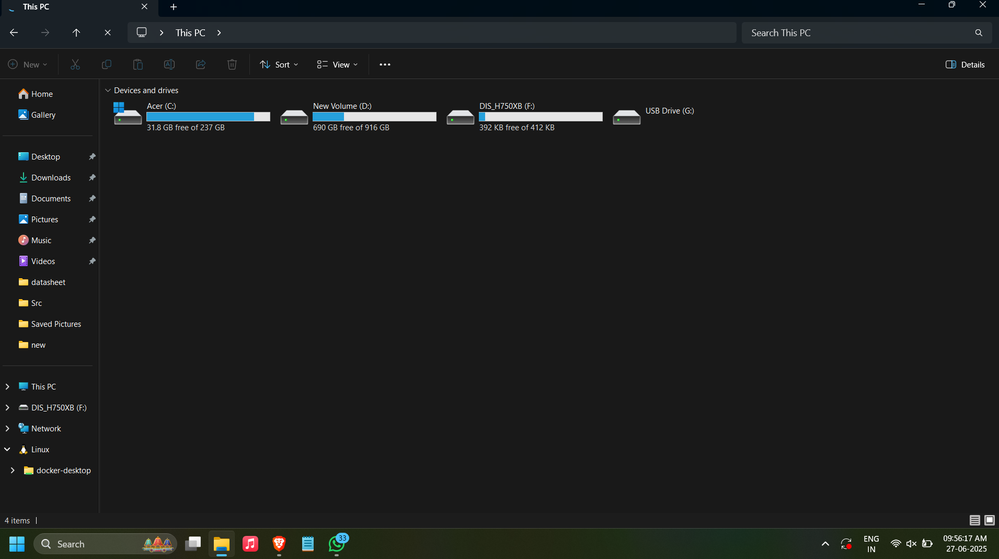The height and width of the screenshot is (559, 999).
Task: Click the Rename icon in toolbar
Action: (x=169, y=64)
